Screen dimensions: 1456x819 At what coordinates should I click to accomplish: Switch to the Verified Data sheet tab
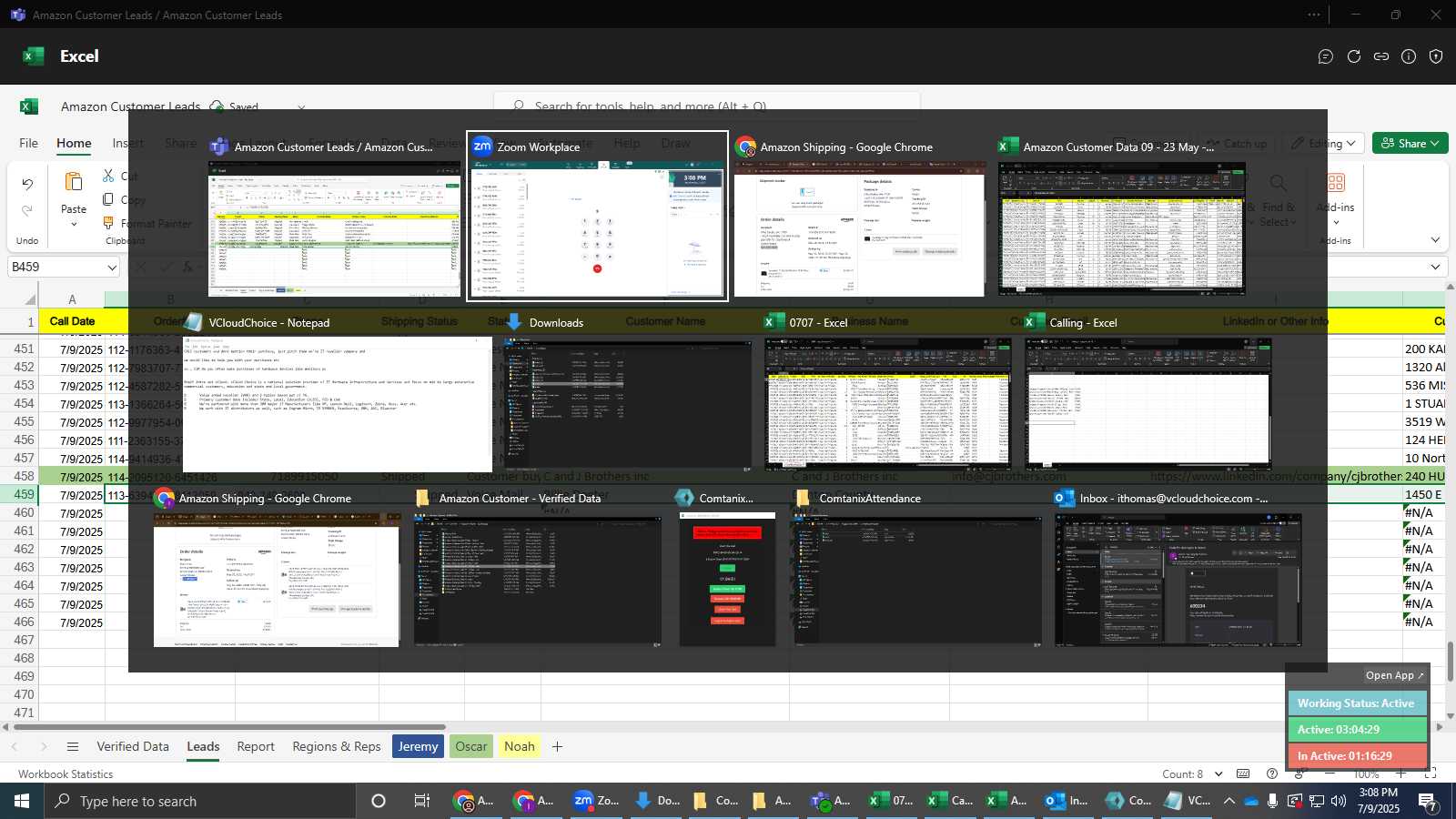[133, 746]
